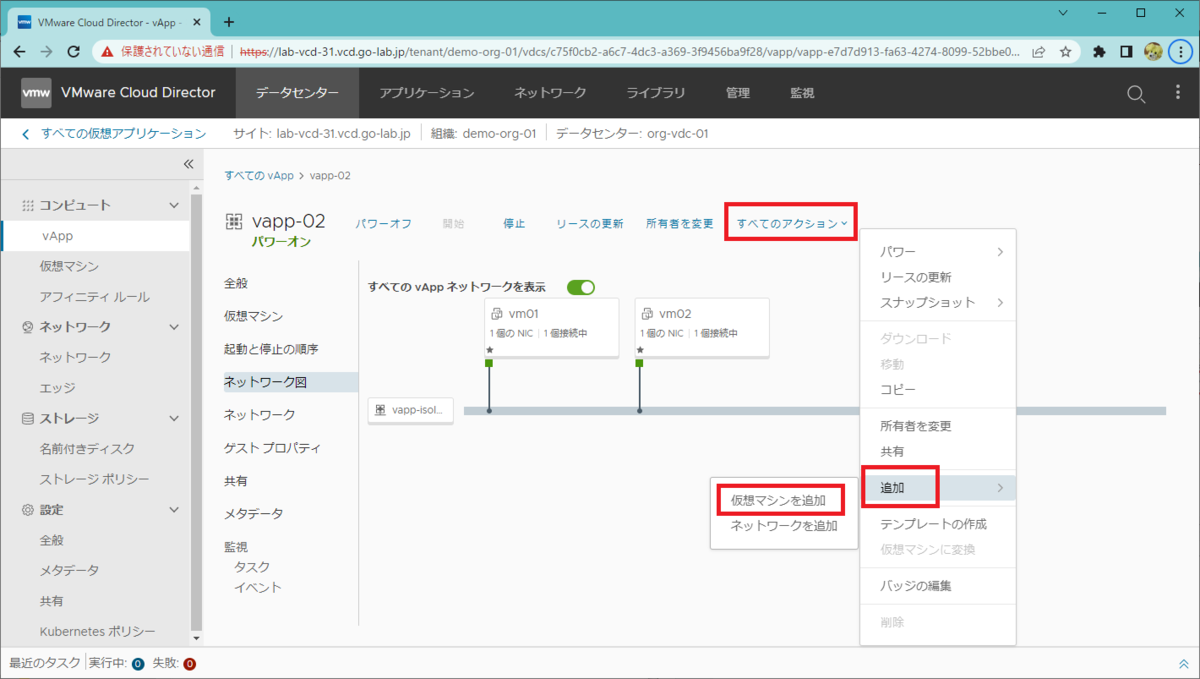Click the vapp-isol network icon
The height and width of the screenshot is (679, 1200).
coord(381,410)
